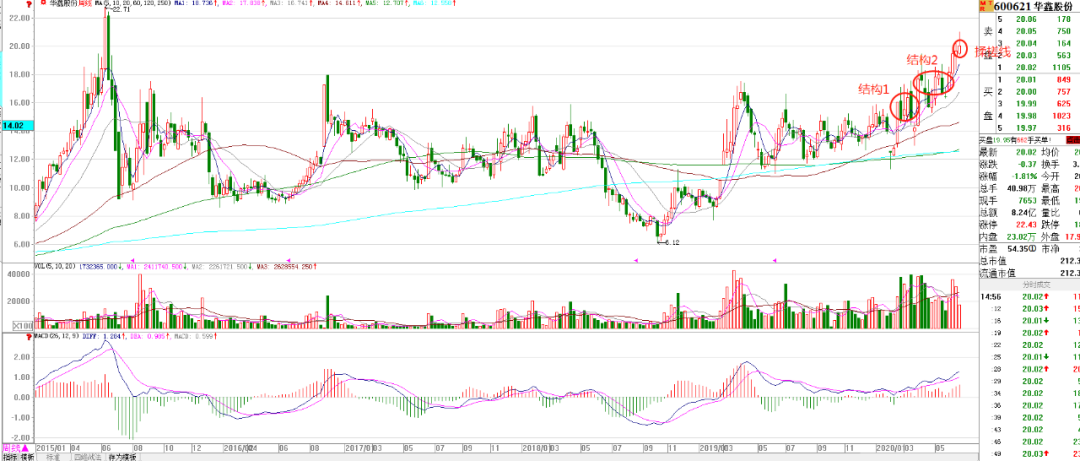Screen dimensions: 1080x461
Task: Select the 存为模板 tab
Action: pos(122,457)
